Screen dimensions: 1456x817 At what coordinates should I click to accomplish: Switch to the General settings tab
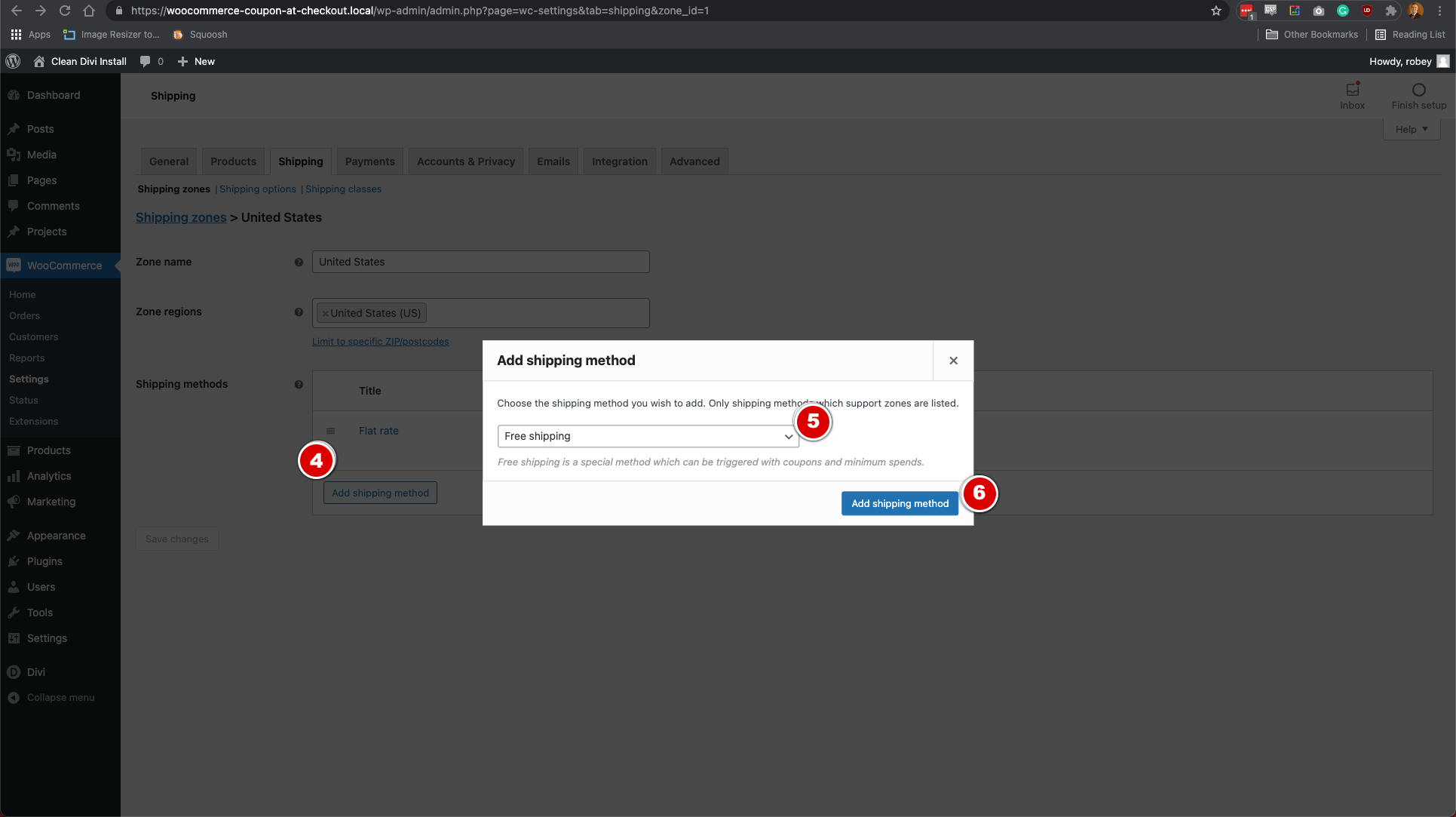coord(169,161)
